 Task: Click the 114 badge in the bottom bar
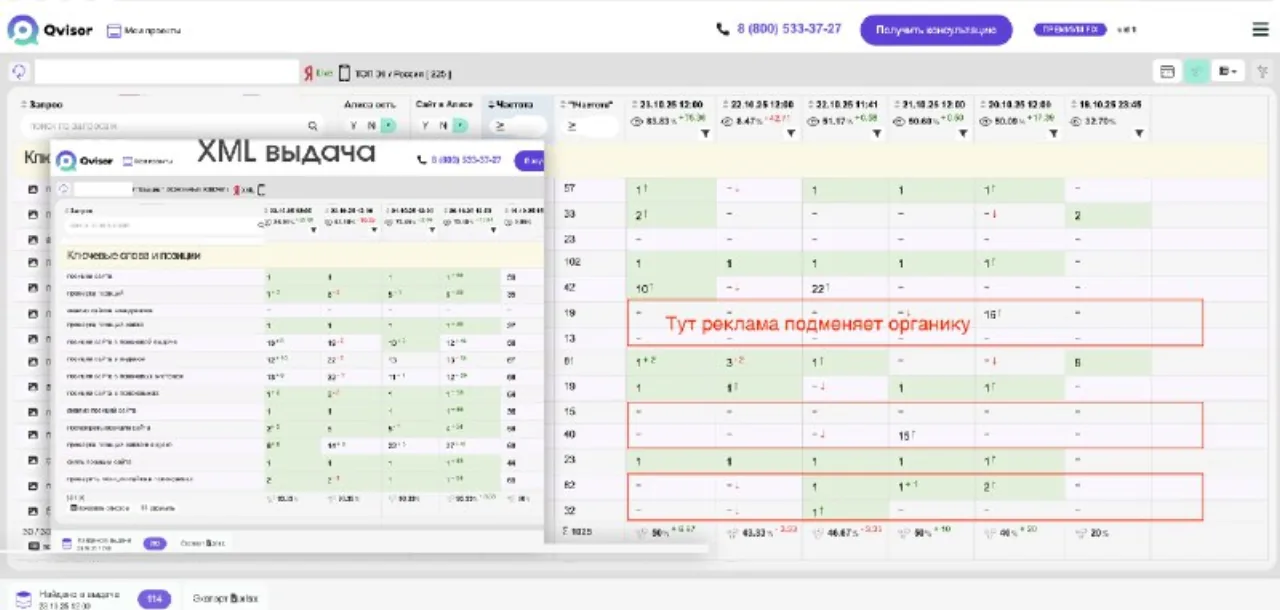155,598
